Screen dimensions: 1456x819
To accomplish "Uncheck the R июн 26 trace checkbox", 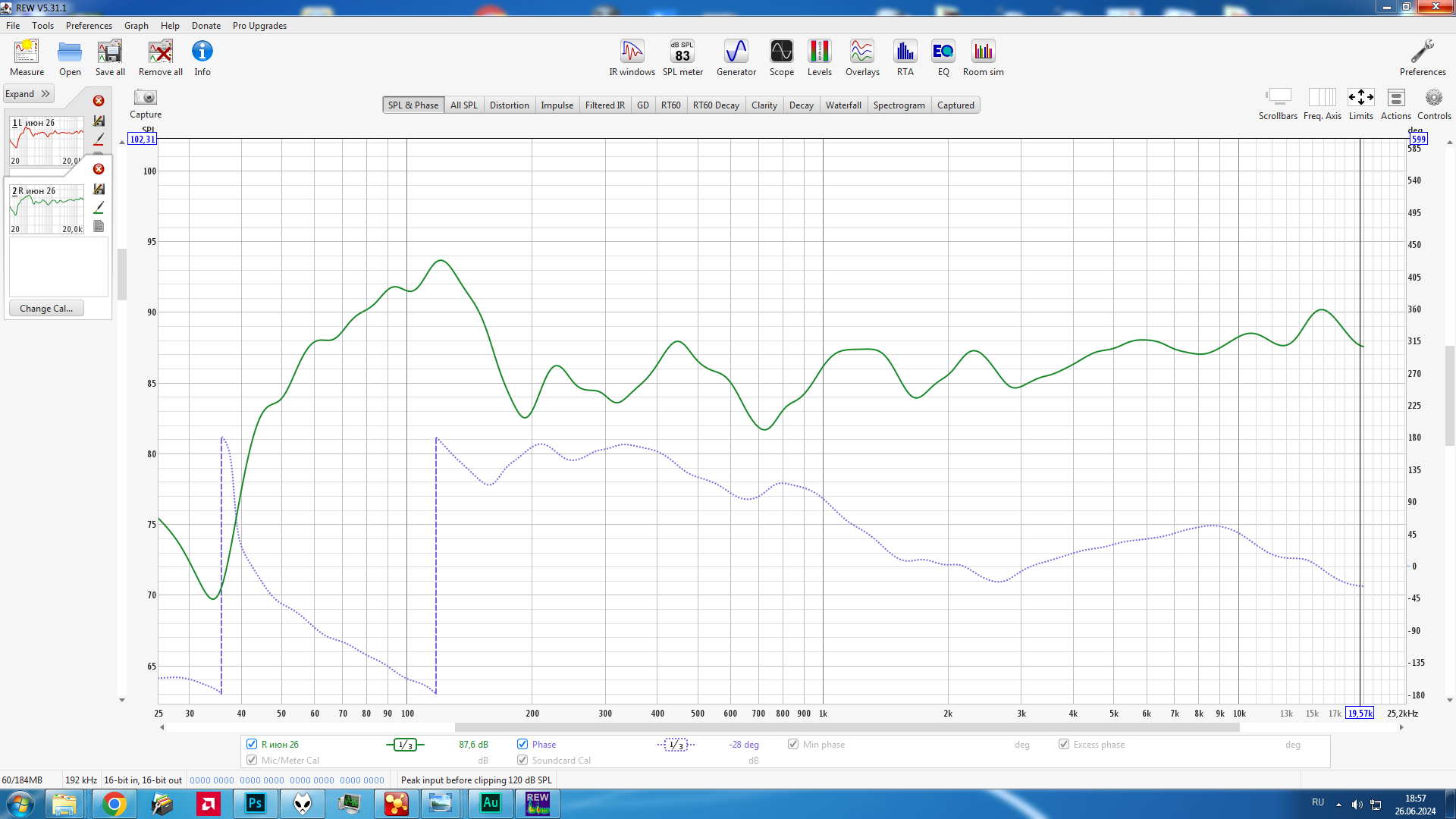I will point(252,744).
